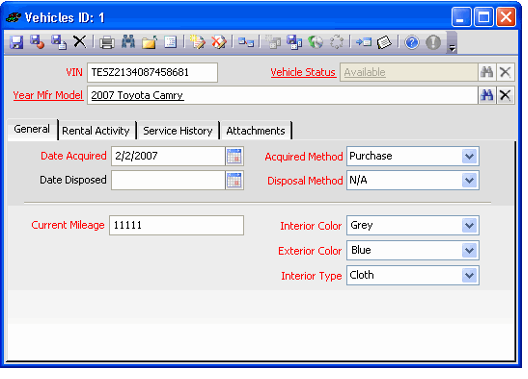
Task: Click the grey exclamation mark icon
Action: [433, 43]
